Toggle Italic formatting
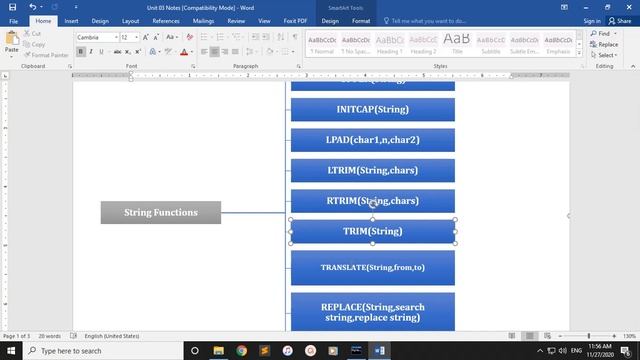The width and height of the screenshot is (640, 360). [x=91, y=52]
